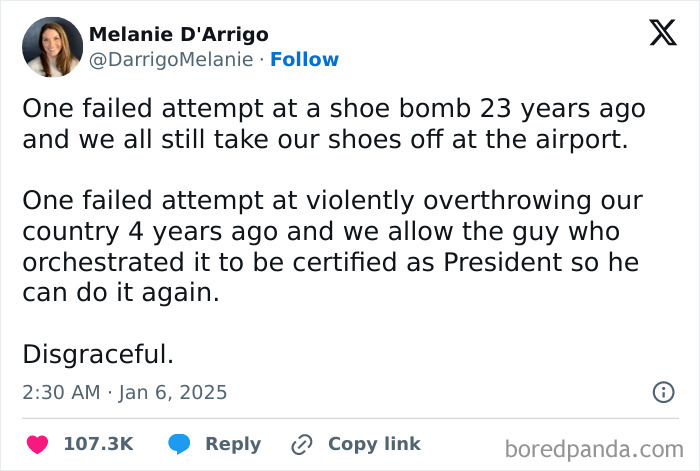This screenshot has height=471, width=700.
Task: Follow Melanie D'Arrigo
Action: (304, 60)
